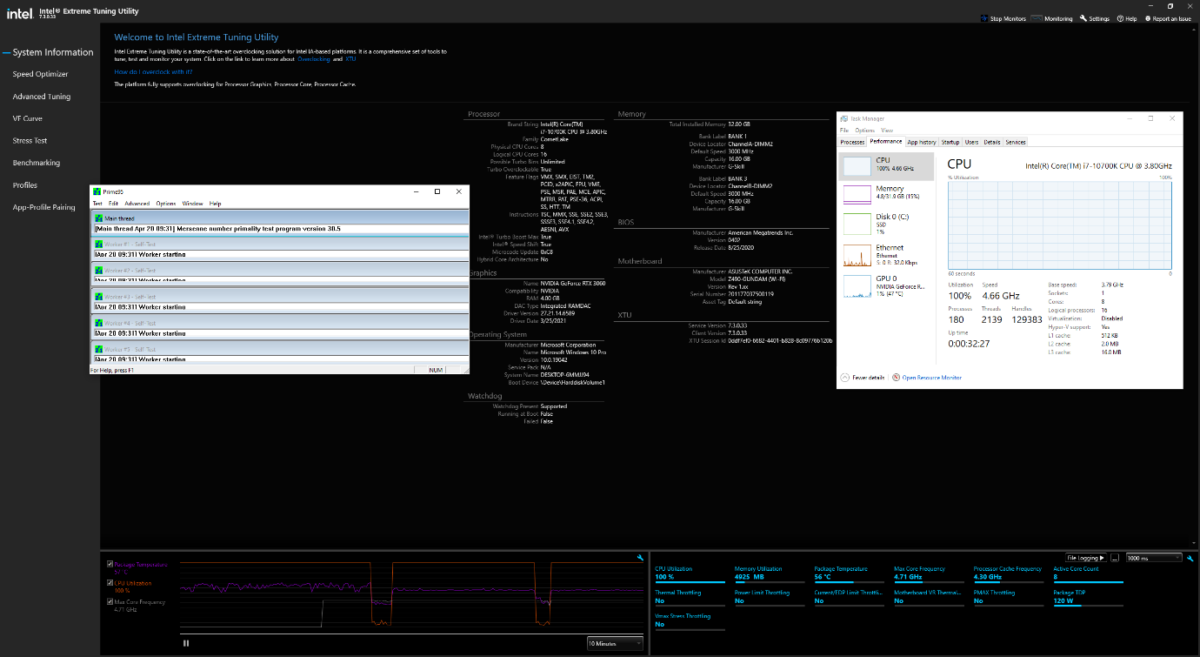Click 'How do I overclock with it?' link

tap(152, 72)
